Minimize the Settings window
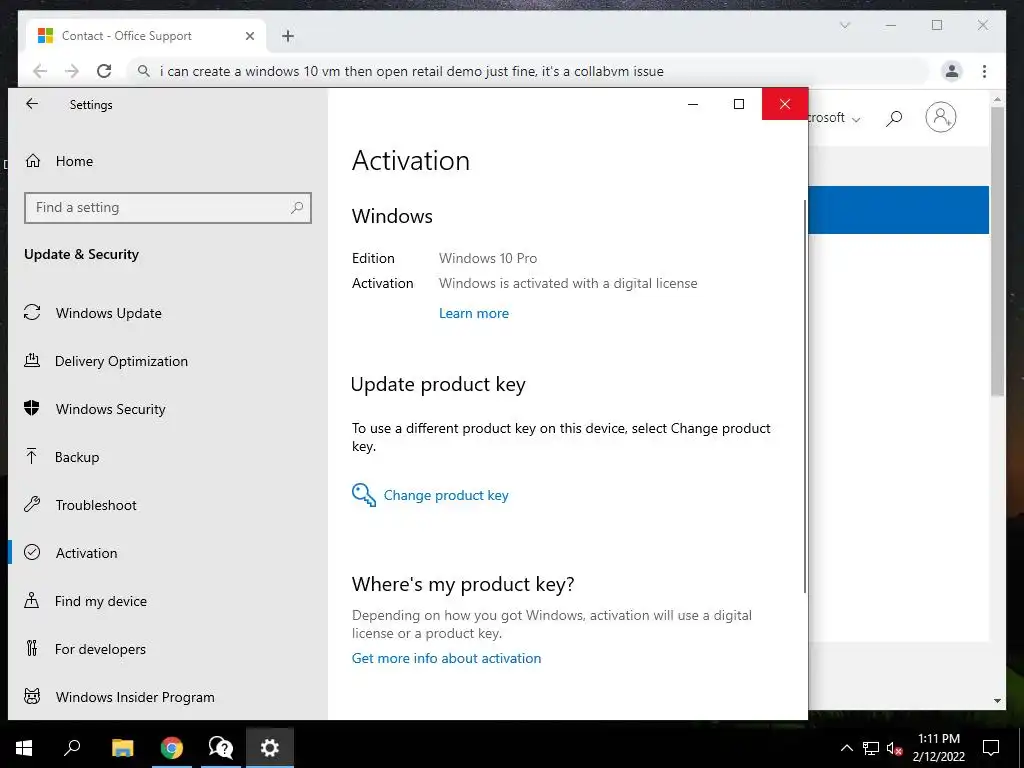The image size is (1024, 768). coord(693,104)
